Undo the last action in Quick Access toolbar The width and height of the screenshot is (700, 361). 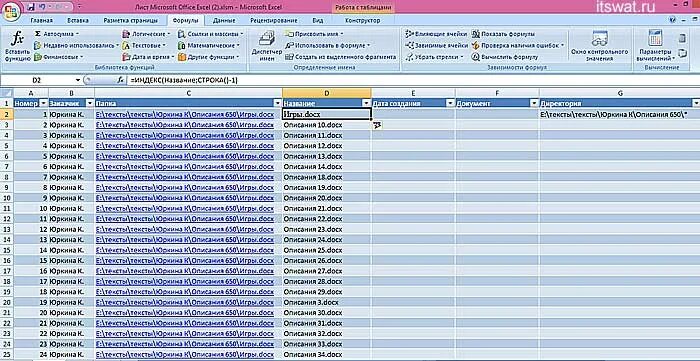(x=43, y=7)
